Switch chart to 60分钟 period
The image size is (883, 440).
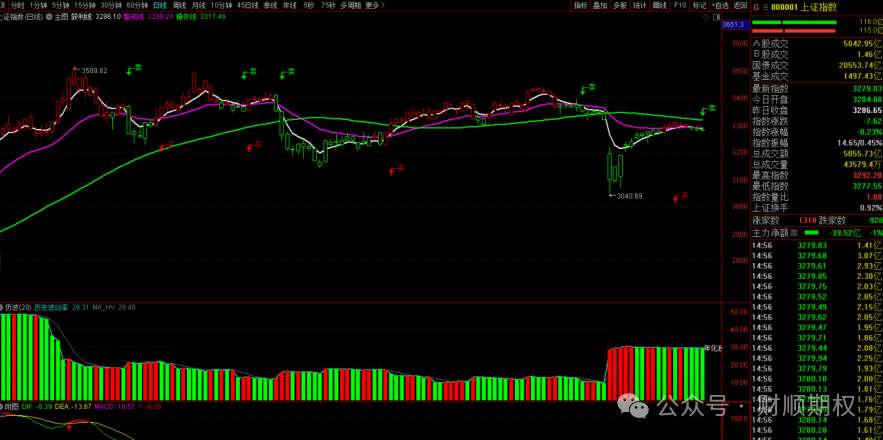click(137, 5)
